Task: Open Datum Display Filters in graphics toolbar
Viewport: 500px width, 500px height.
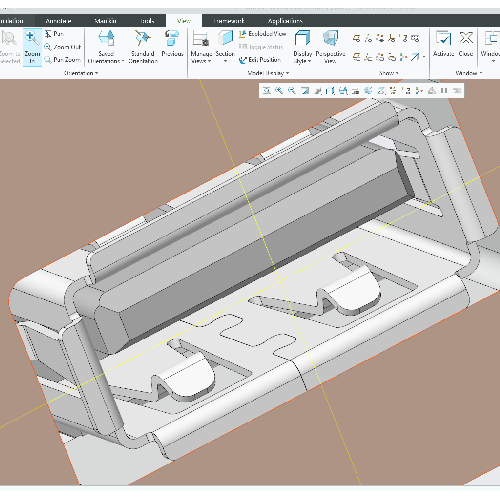Action: [x=393, y=90]
